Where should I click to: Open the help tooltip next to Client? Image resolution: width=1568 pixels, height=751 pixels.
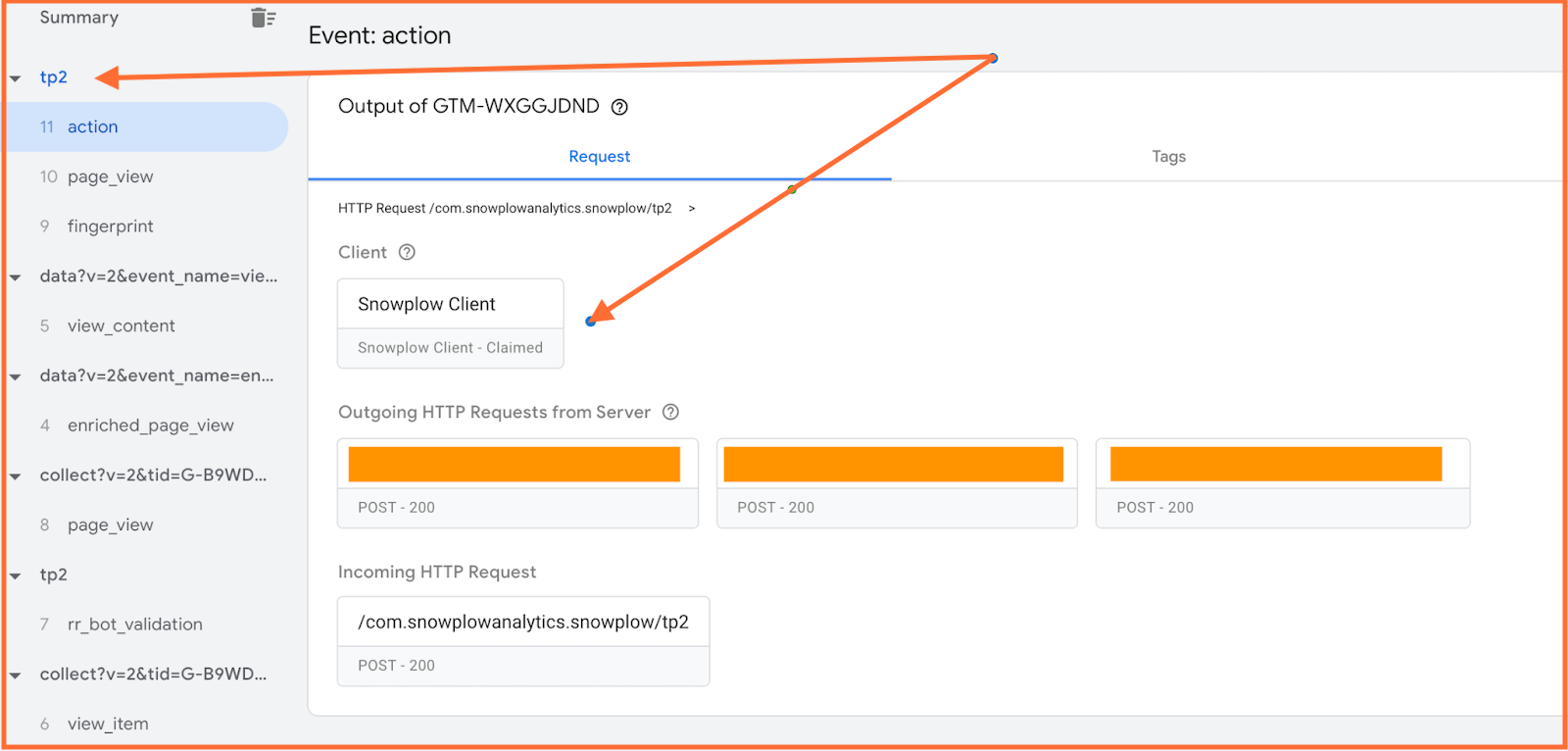407,252
